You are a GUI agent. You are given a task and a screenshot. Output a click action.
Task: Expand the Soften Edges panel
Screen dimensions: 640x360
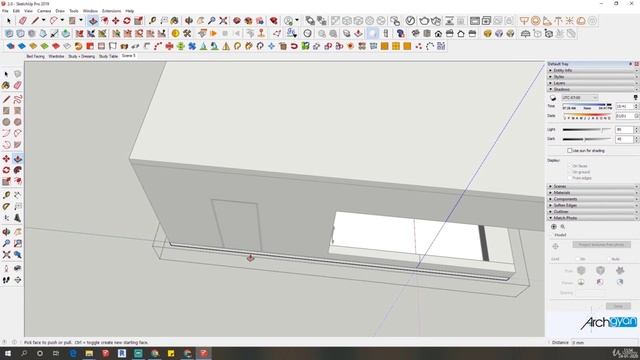click(593, 205)
